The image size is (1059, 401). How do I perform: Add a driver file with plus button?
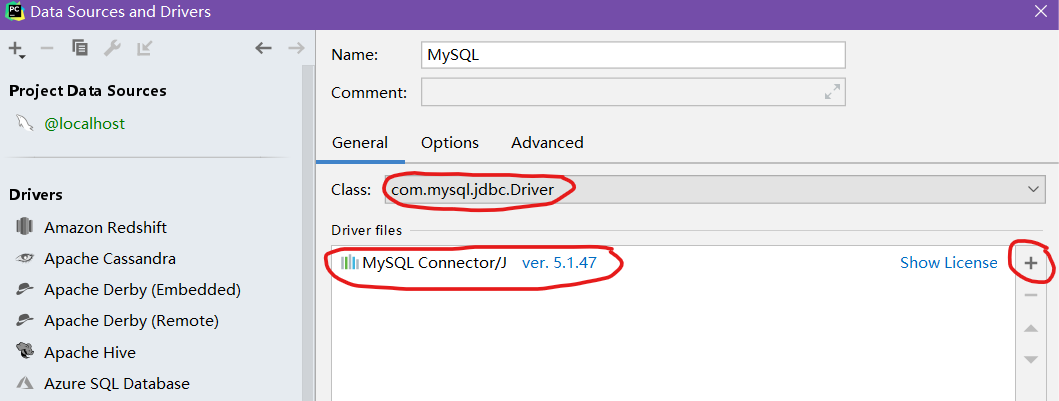1031,263
